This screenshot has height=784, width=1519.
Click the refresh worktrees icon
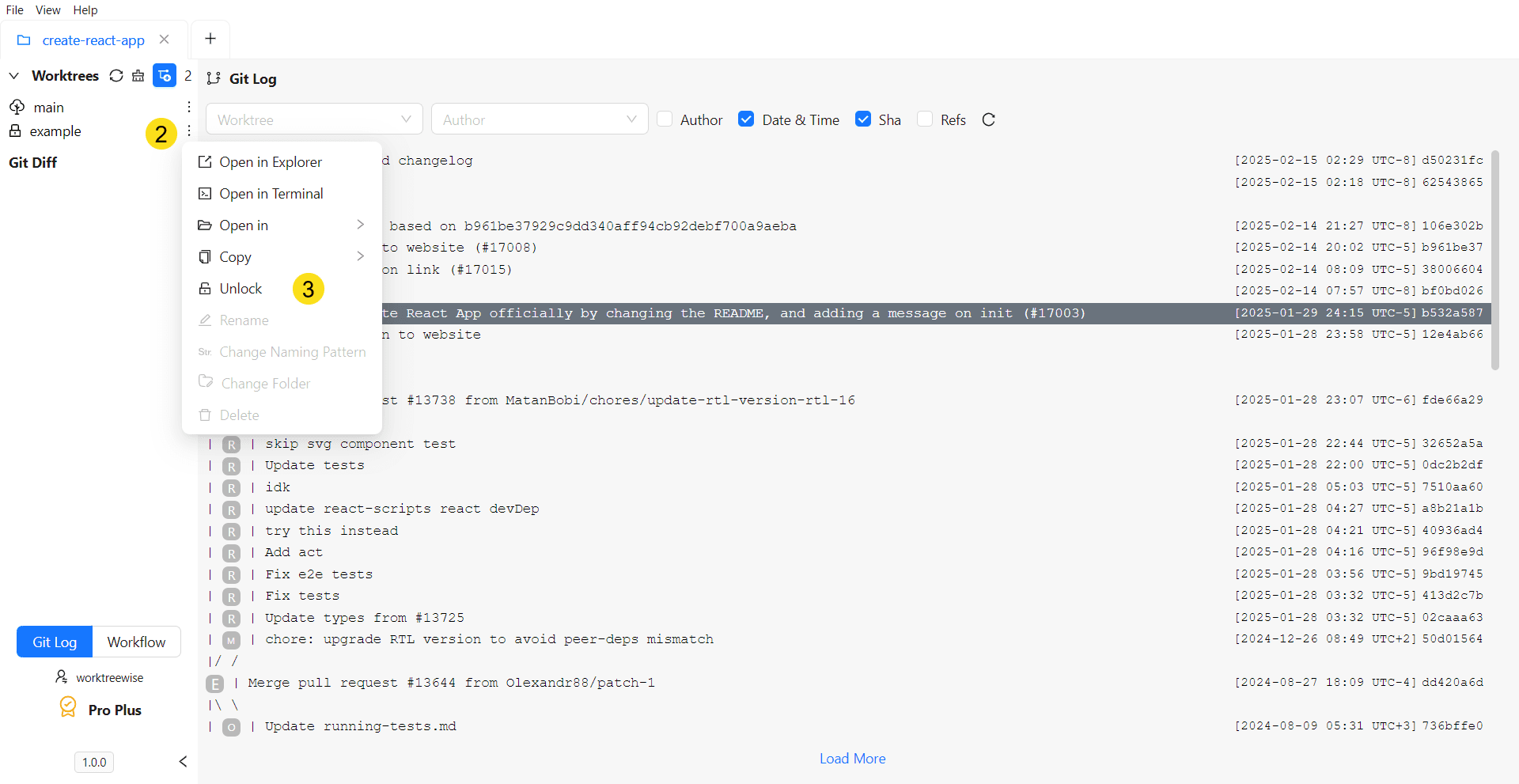coord(116,76)
